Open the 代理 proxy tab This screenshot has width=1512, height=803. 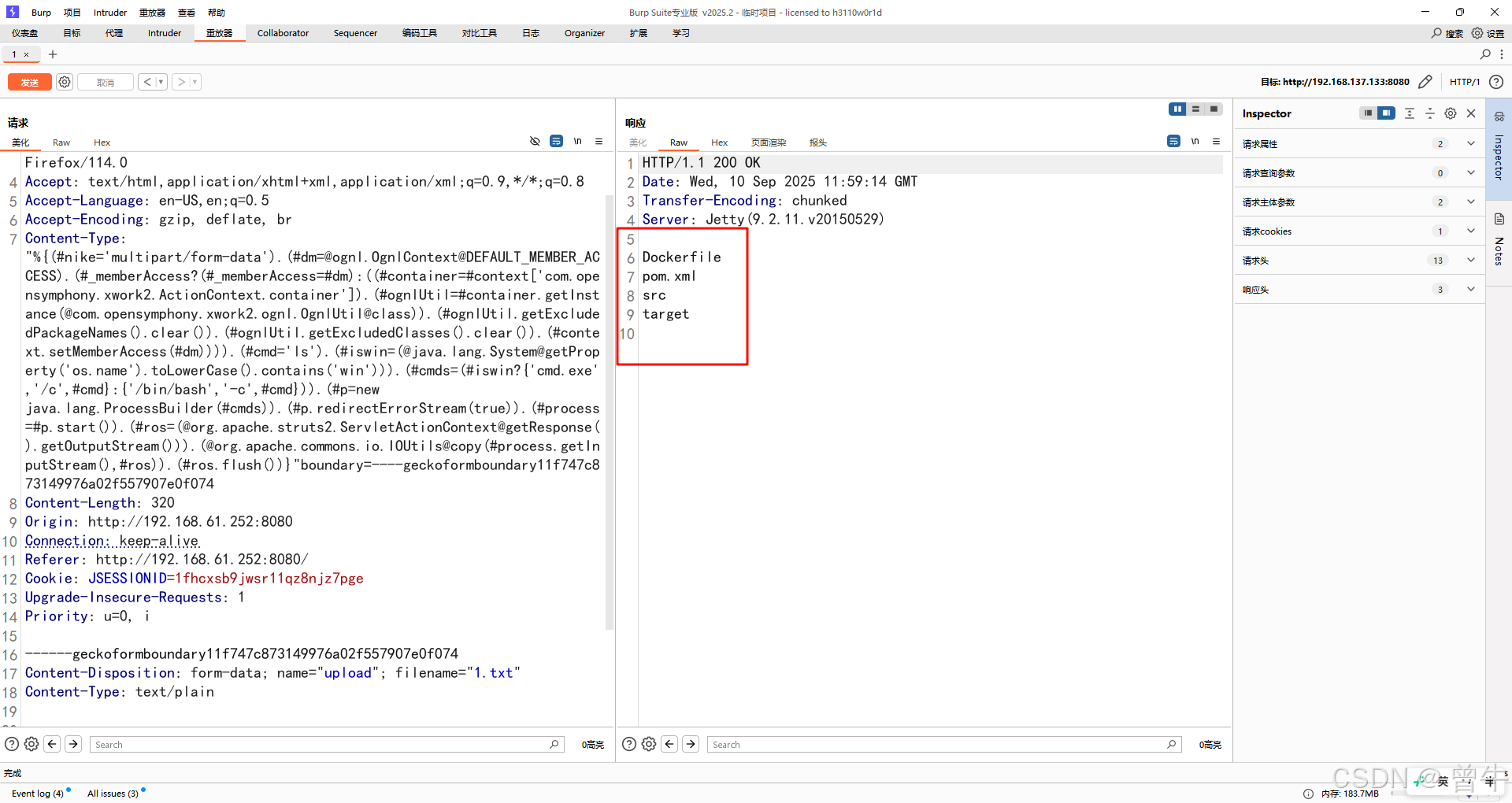click(x=114, y=33)
